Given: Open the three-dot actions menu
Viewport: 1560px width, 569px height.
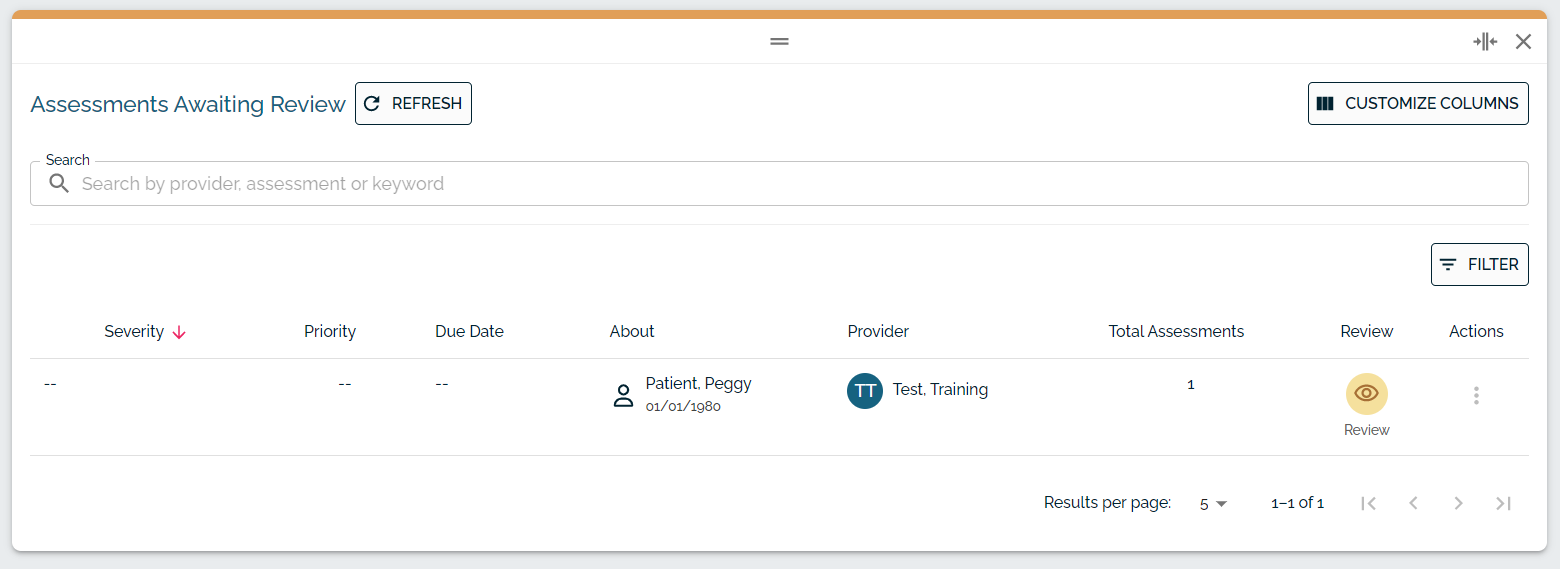Looking at the screenshot, I should click(1476, 395).
